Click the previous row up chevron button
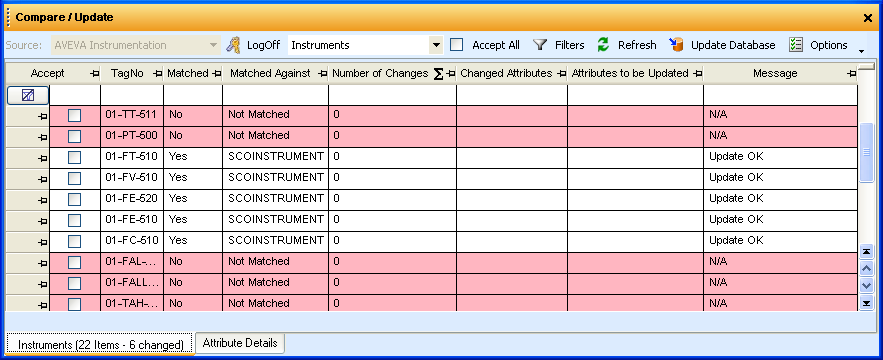 [867, 269]
